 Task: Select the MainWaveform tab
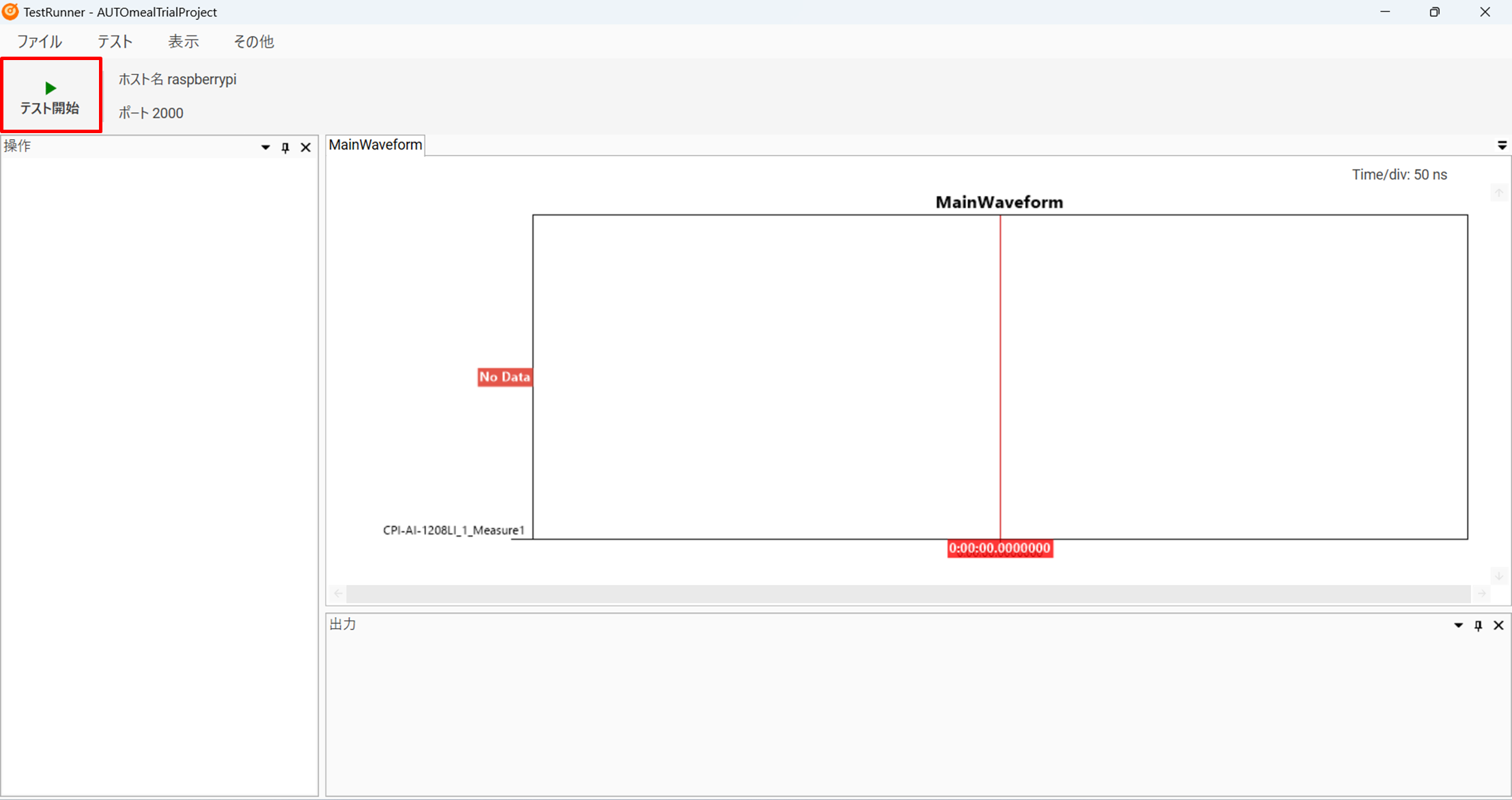coord(375,145)
